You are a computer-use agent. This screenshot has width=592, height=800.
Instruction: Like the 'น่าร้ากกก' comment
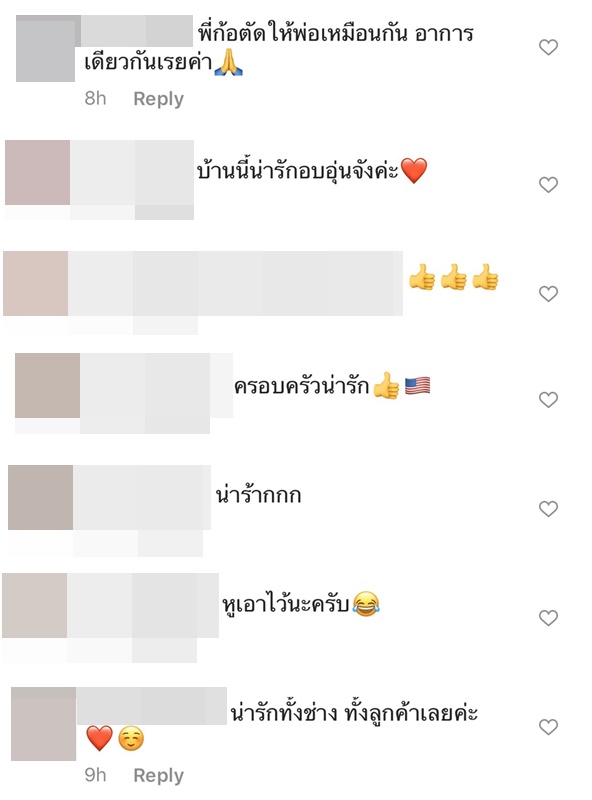click(x=548, y=509)
